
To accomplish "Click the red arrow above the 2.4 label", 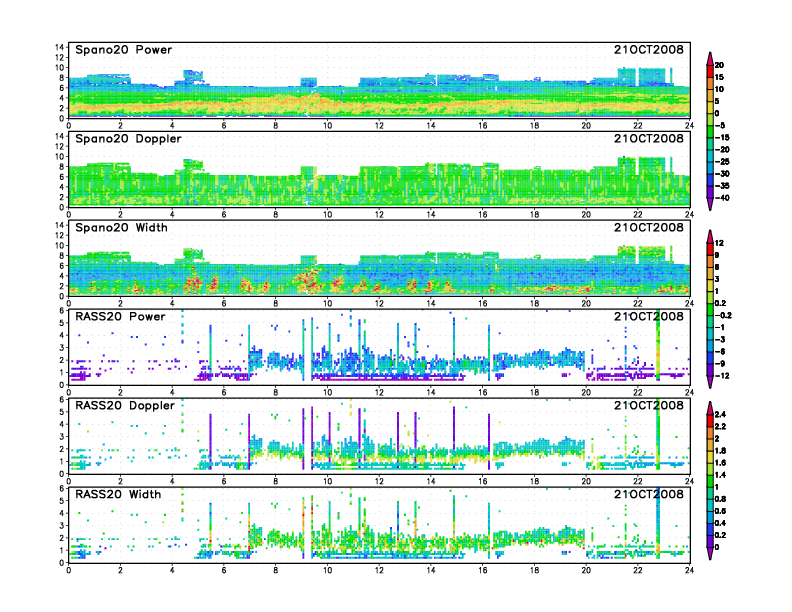I will 709,406.
